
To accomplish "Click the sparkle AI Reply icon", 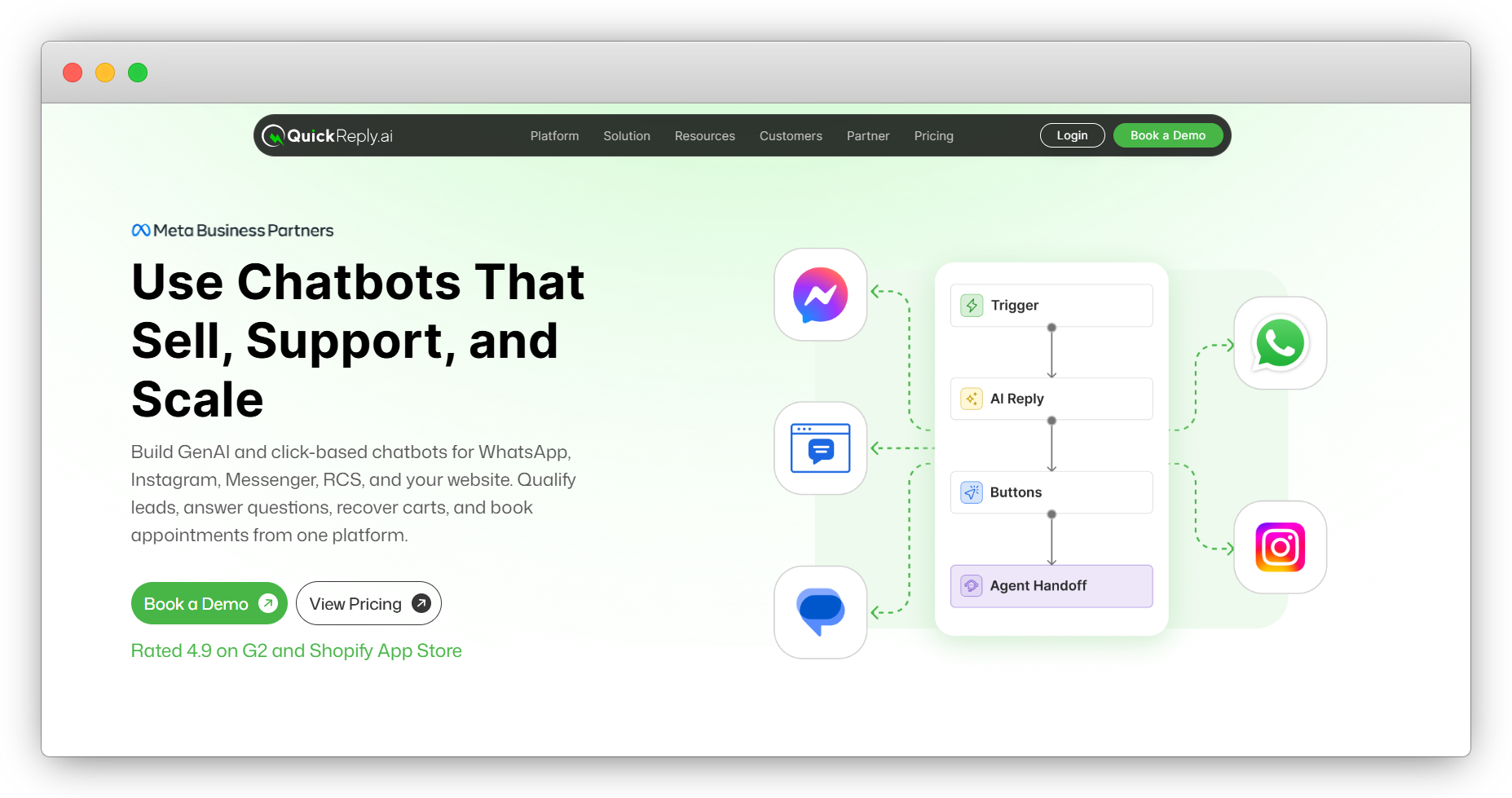I will [972, 399].
